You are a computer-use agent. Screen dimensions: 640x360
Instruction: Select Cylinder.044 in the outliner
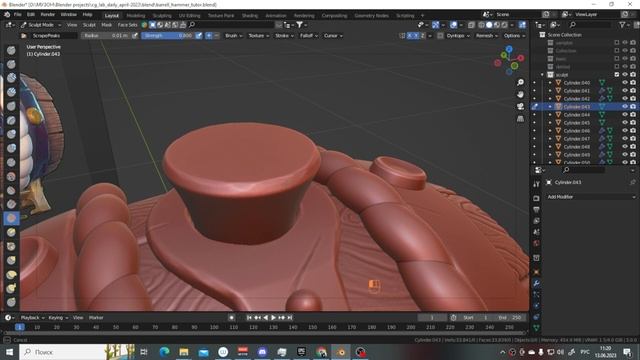pyautogui.click(x=577, y=115)
